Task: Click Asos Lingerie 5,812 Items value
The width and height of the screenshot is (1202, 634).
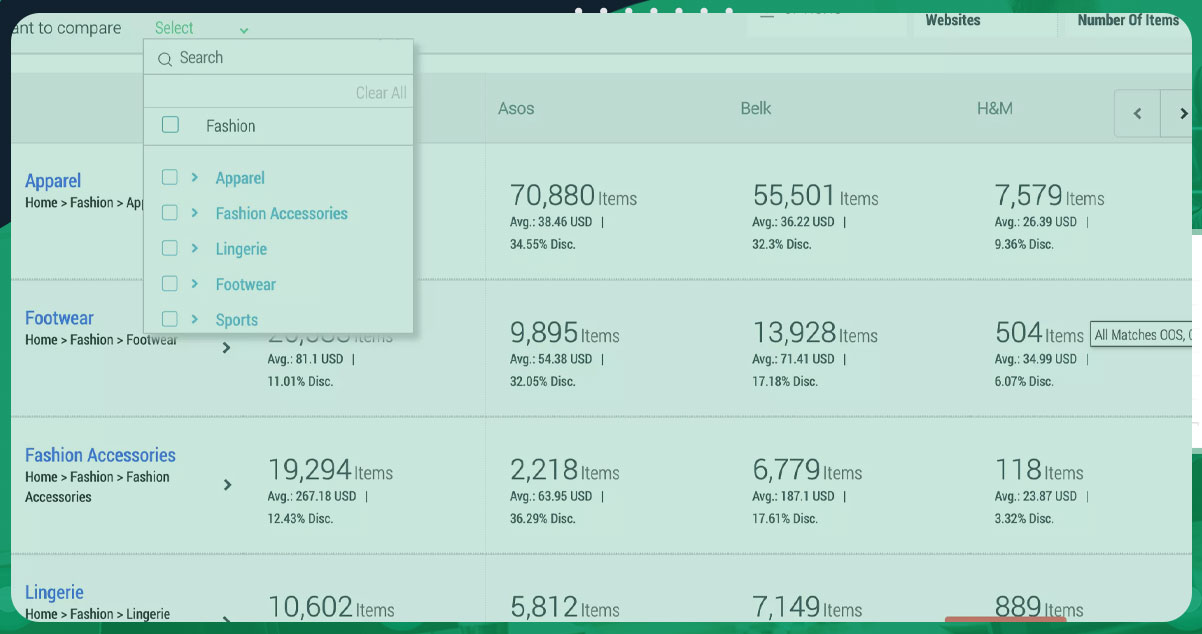Action: click(x=565, y=606)
